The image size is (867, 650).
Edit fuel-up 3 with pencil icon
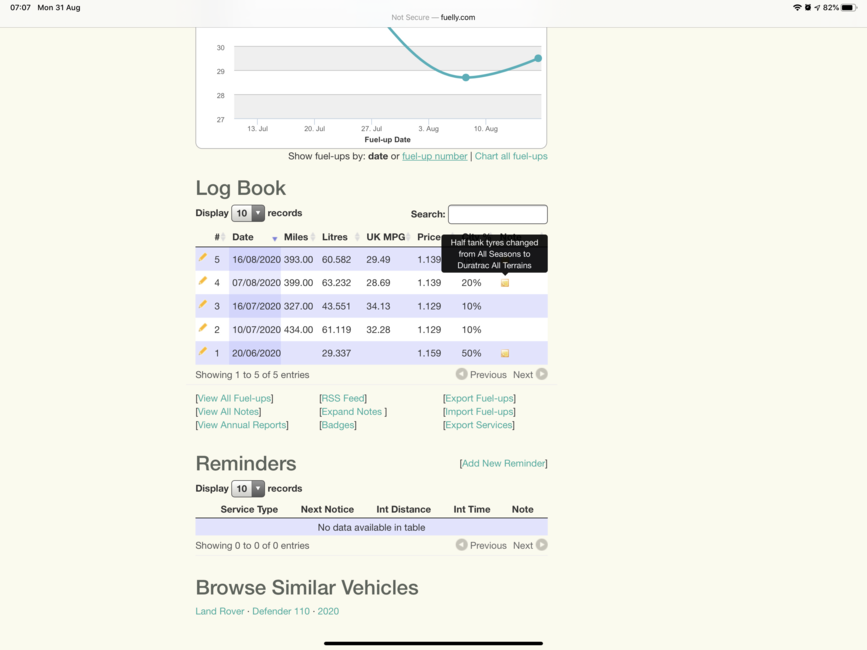pos(203,305)
